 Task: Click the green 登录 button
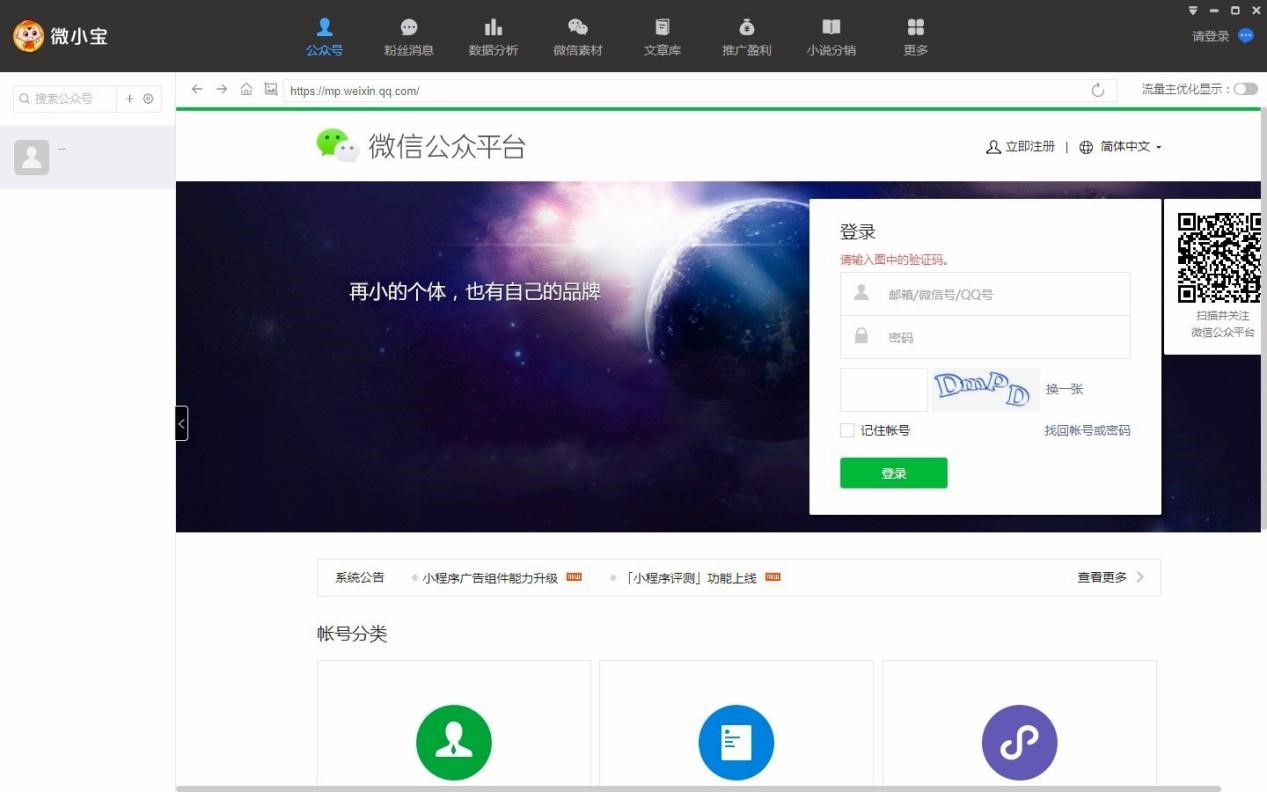point(893,473)
